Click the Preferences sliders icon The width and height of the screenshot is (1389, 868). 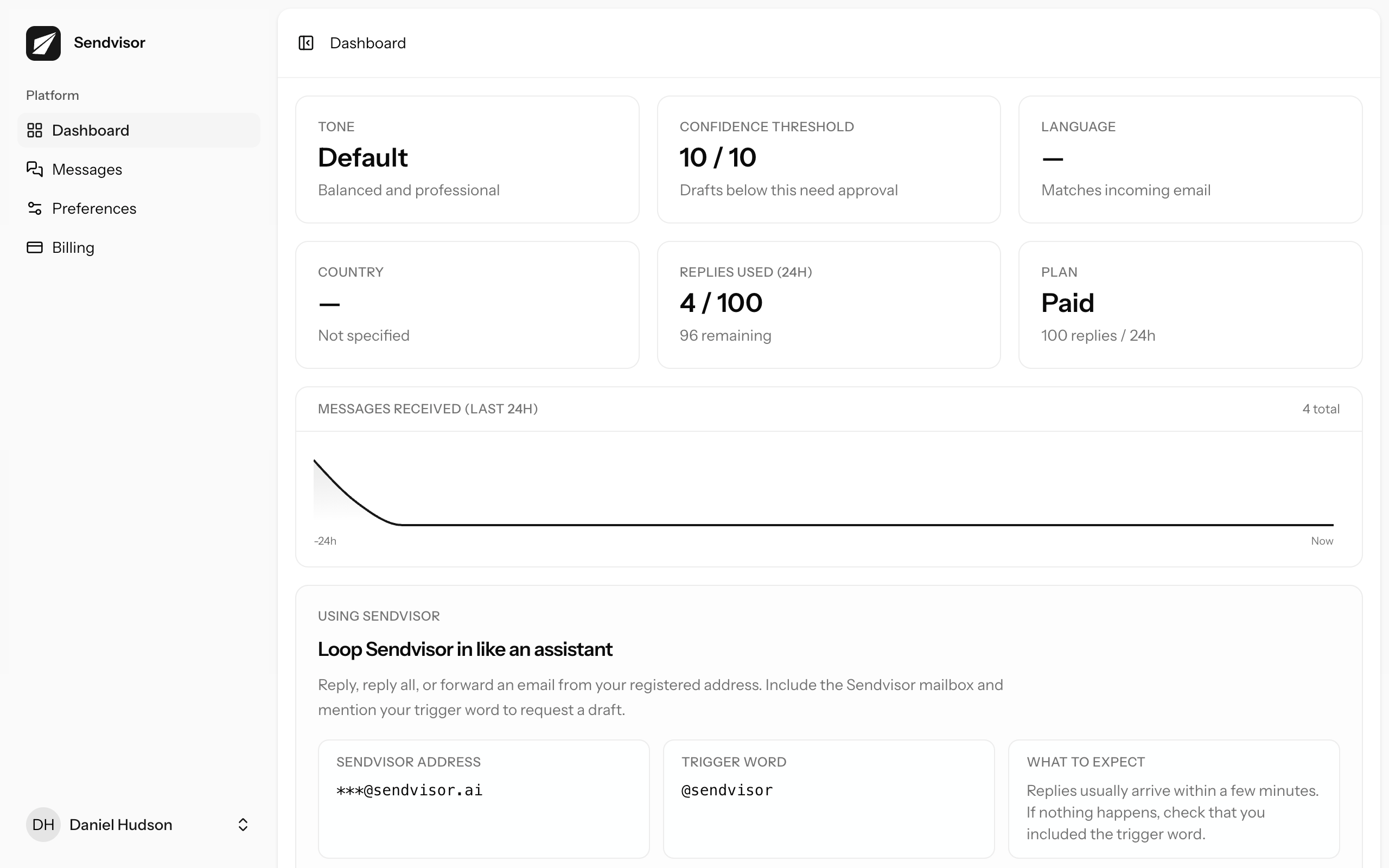pyautogui.click(x=35, y=208)
